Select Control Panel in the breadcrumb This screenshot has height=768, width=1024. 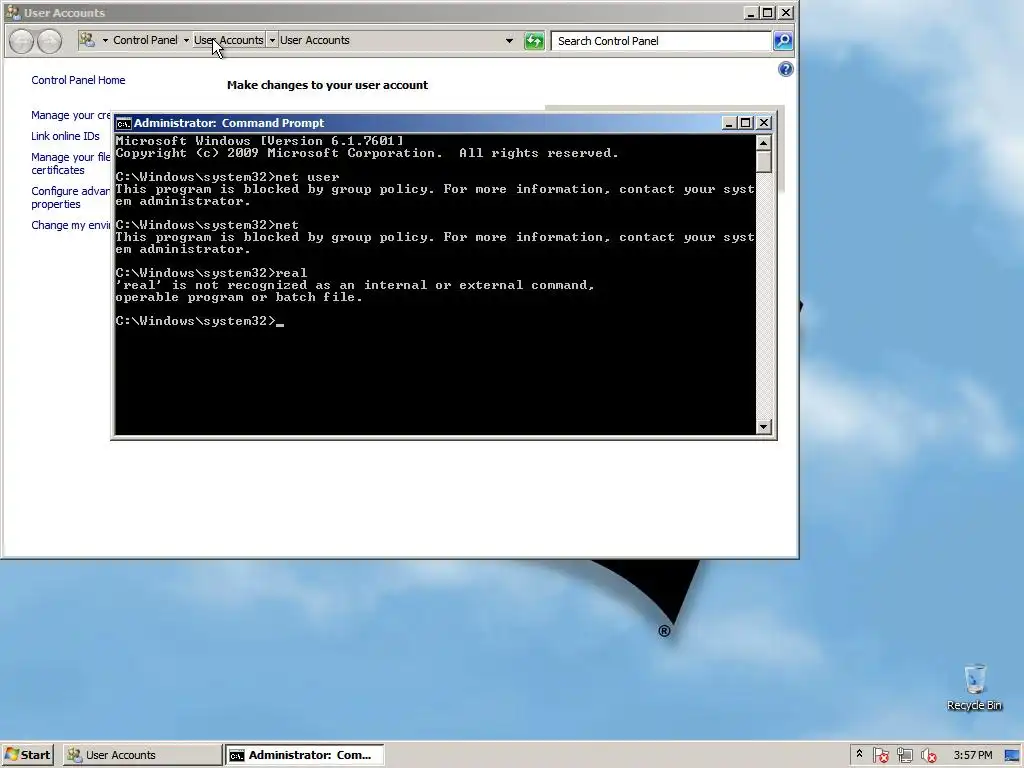click(145, 40)
